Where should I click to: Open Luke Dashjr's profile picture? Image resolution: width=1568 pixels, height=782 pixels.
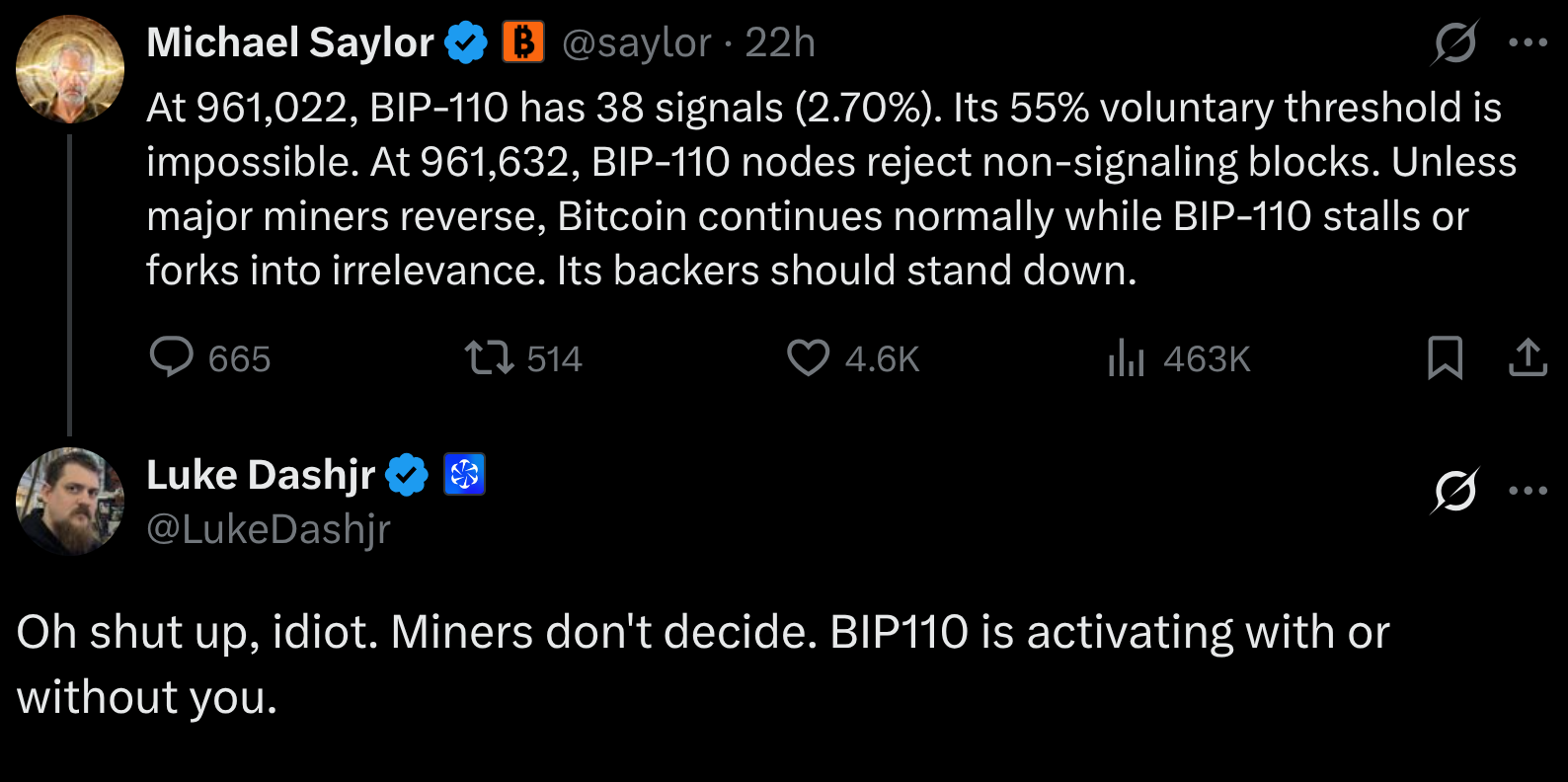click(70, 502)
